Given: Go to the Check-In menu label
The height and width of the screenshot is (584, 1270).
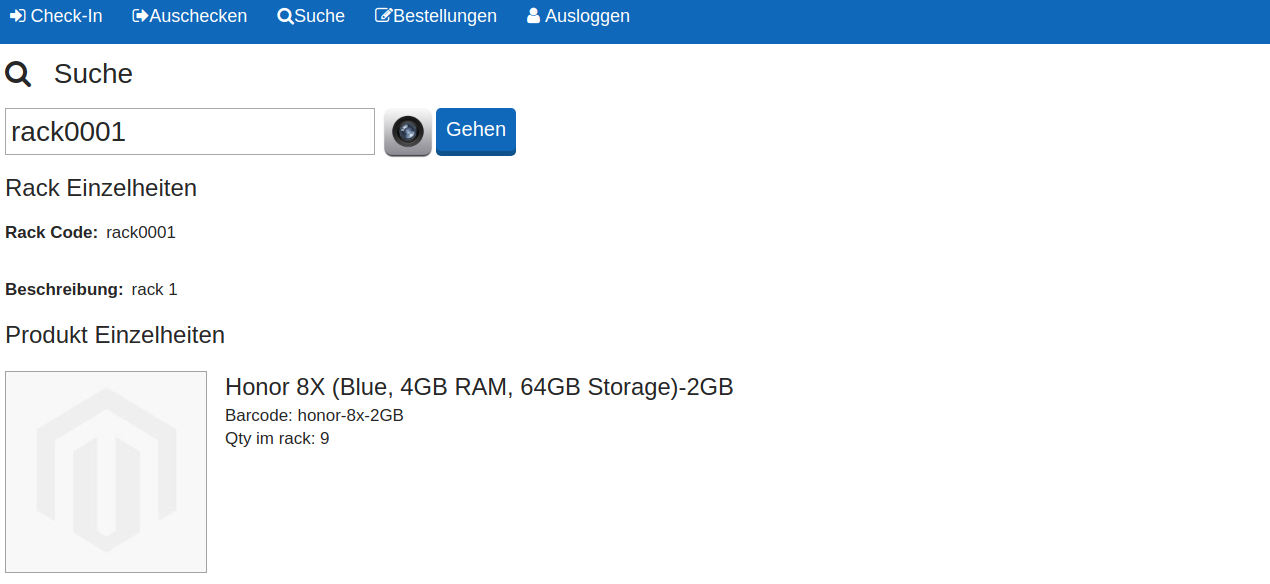Looking at the screenshot, I should coord(66,16).
